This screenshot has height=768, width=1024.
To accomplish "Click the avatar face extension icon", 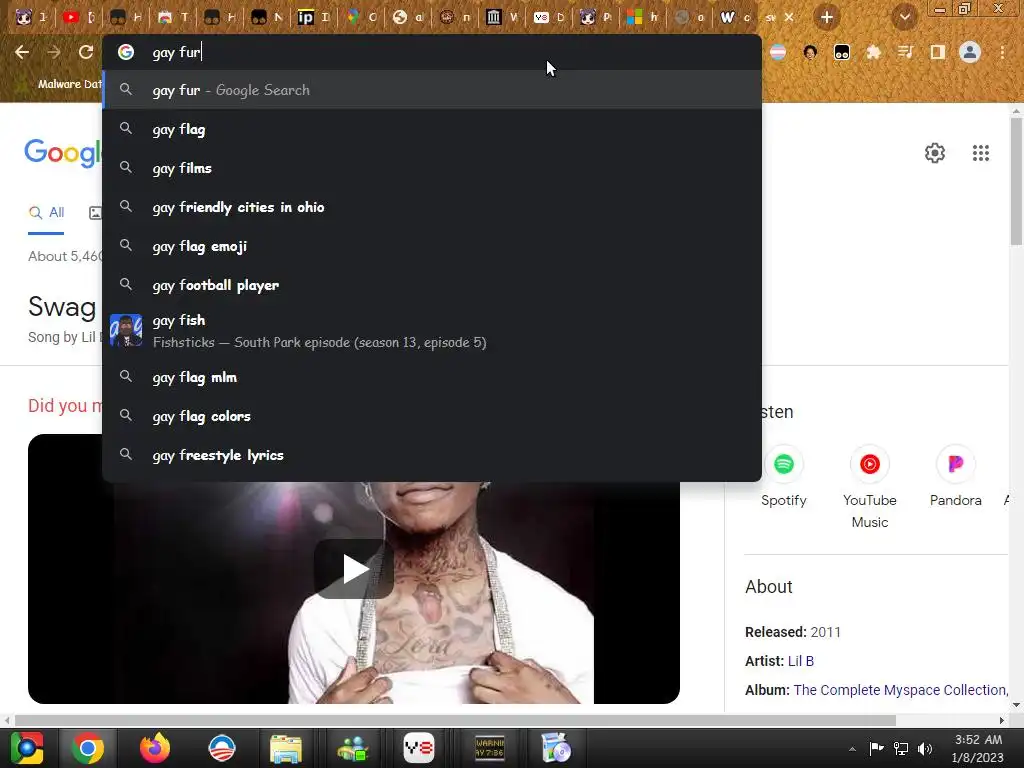I will (x=810, y=52).
